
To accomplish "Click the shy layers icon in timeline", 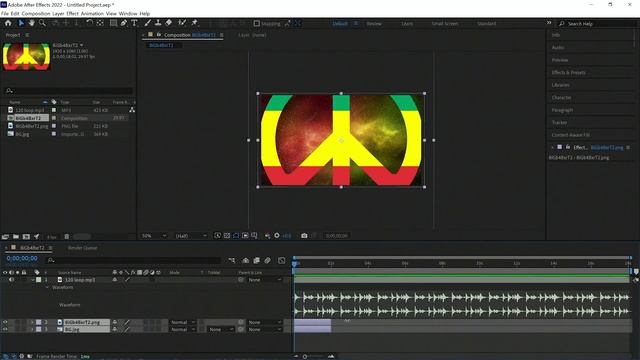I will (245, 260).
